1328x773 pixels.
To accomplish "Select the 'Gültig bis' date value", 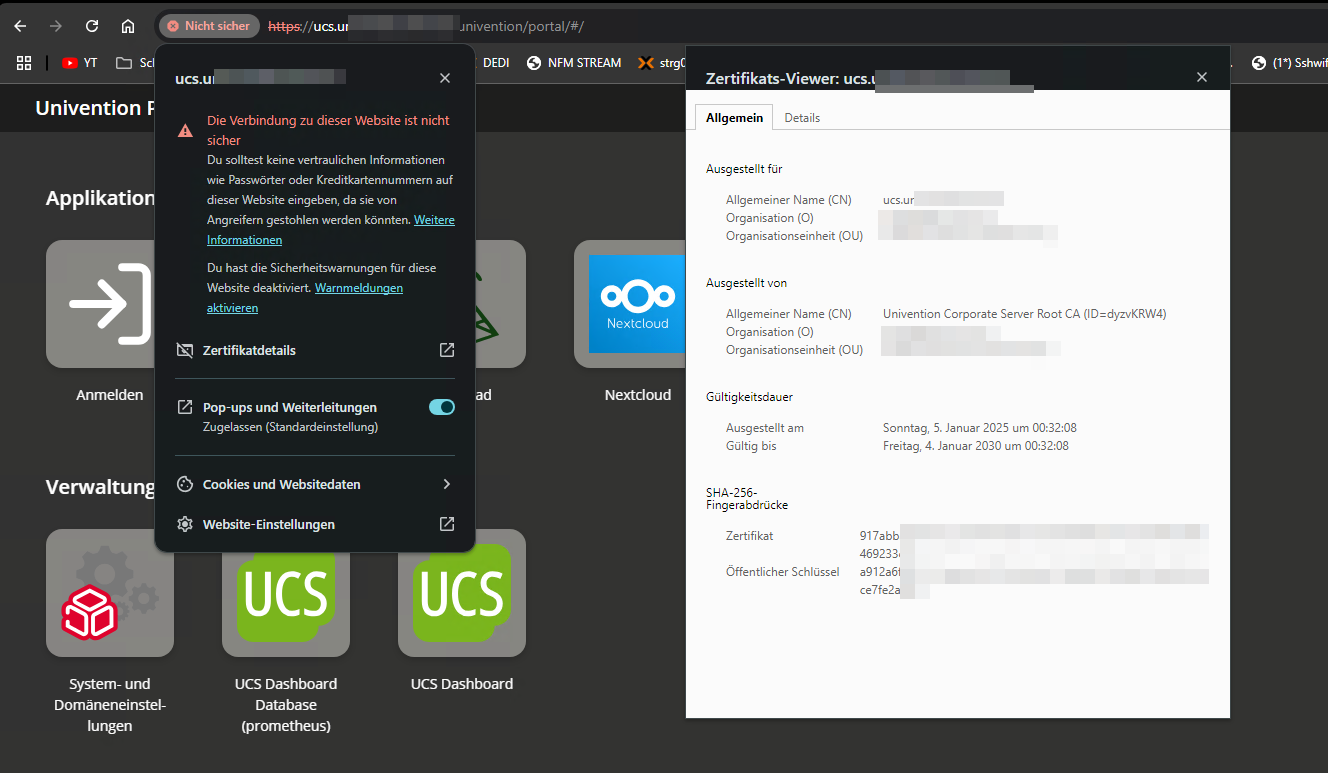I will [x=976, y=446].
